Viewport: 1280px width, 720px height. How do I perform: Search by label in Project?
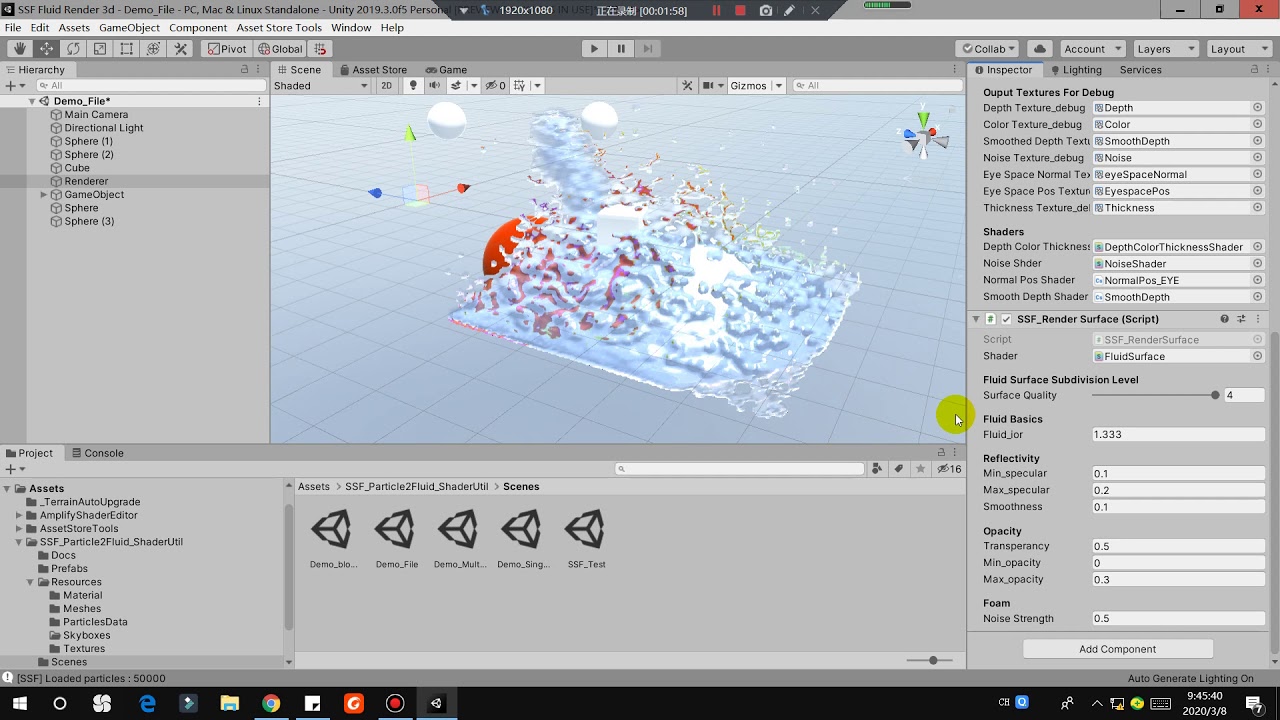tap(899, 469)
